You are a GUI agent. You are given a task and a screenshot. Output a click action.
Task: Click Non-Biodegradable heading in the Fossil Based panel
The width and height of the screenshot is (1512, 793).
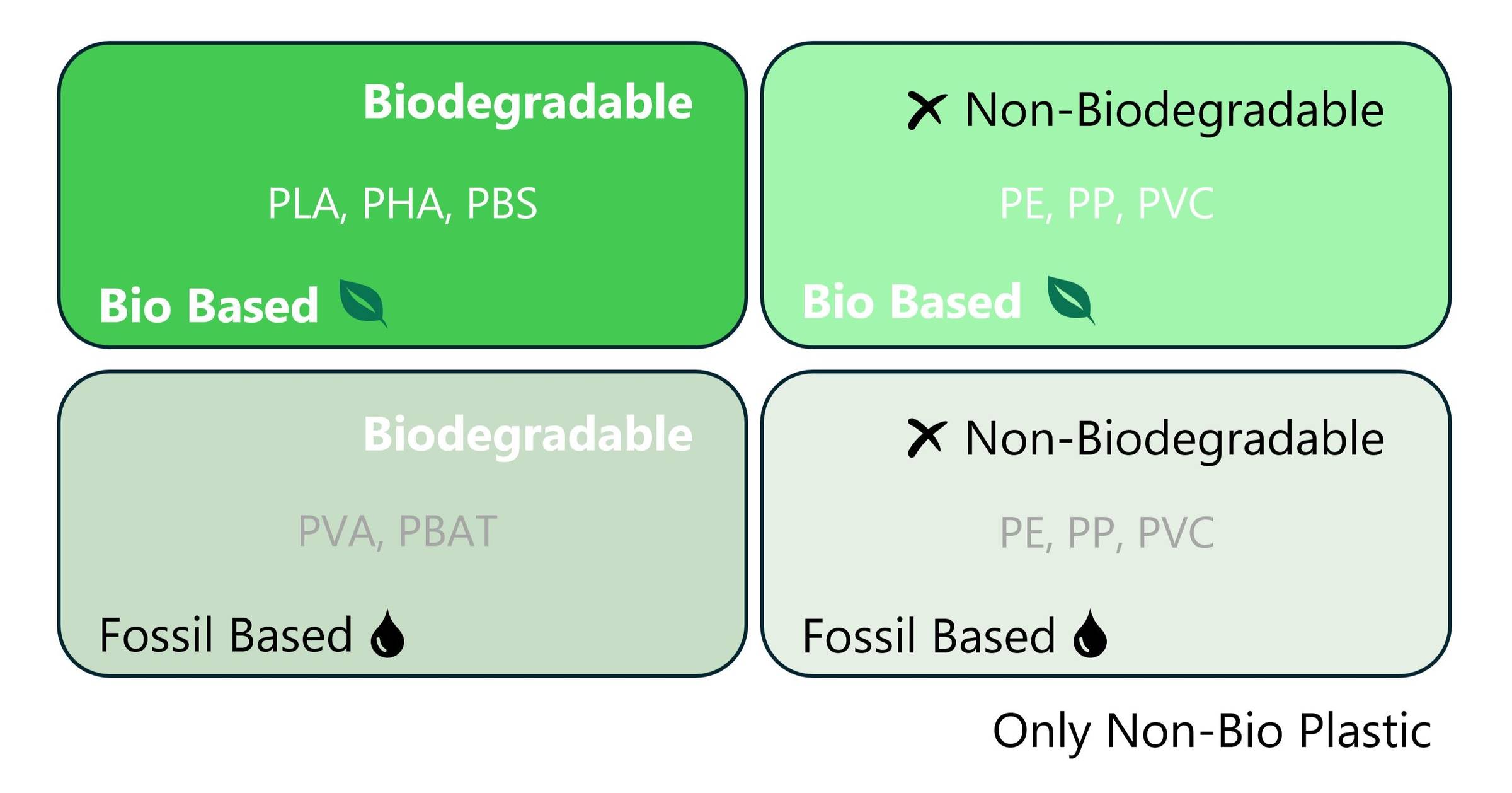tap(1174, 439)
